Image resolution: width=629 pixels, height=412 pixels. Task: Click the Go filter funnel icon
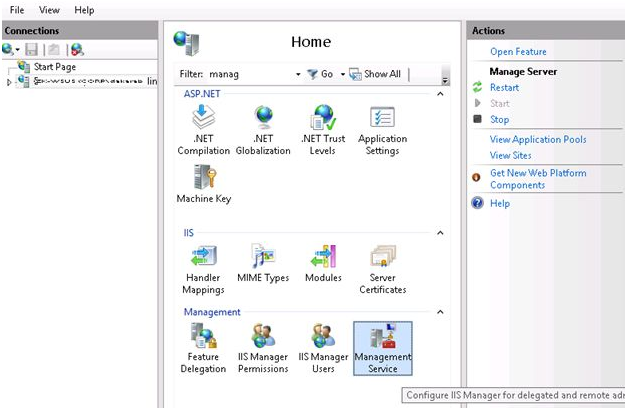point(312,74)
